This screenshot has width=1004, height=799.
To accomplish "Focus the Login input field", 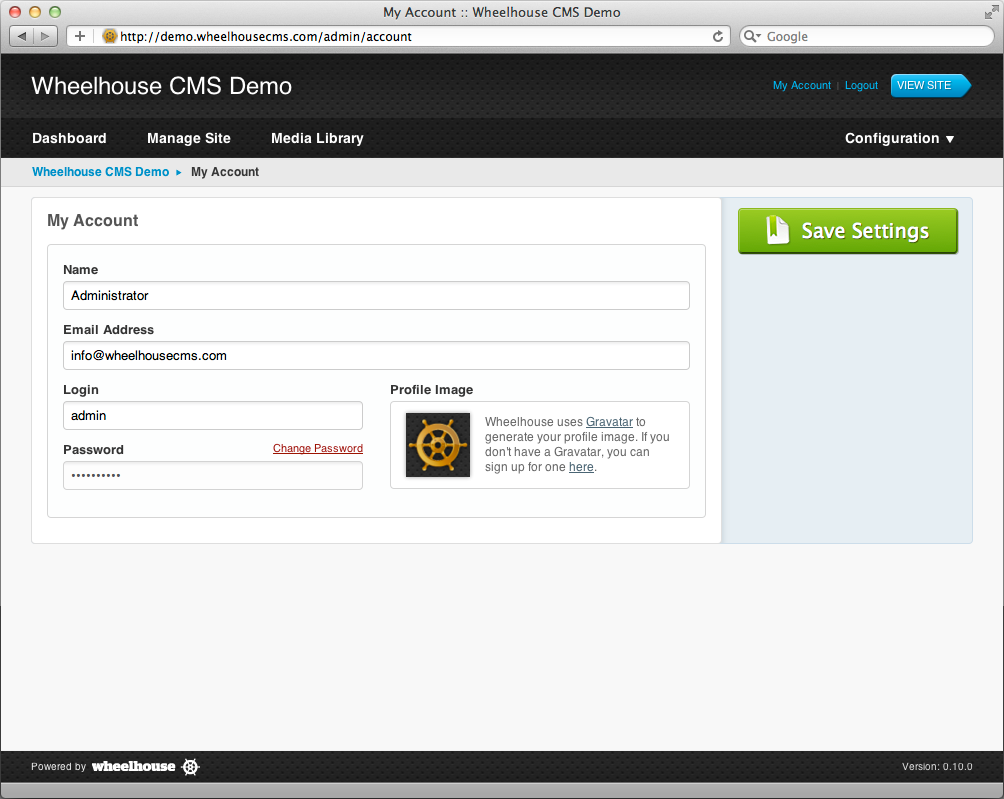I will (213, 416).
